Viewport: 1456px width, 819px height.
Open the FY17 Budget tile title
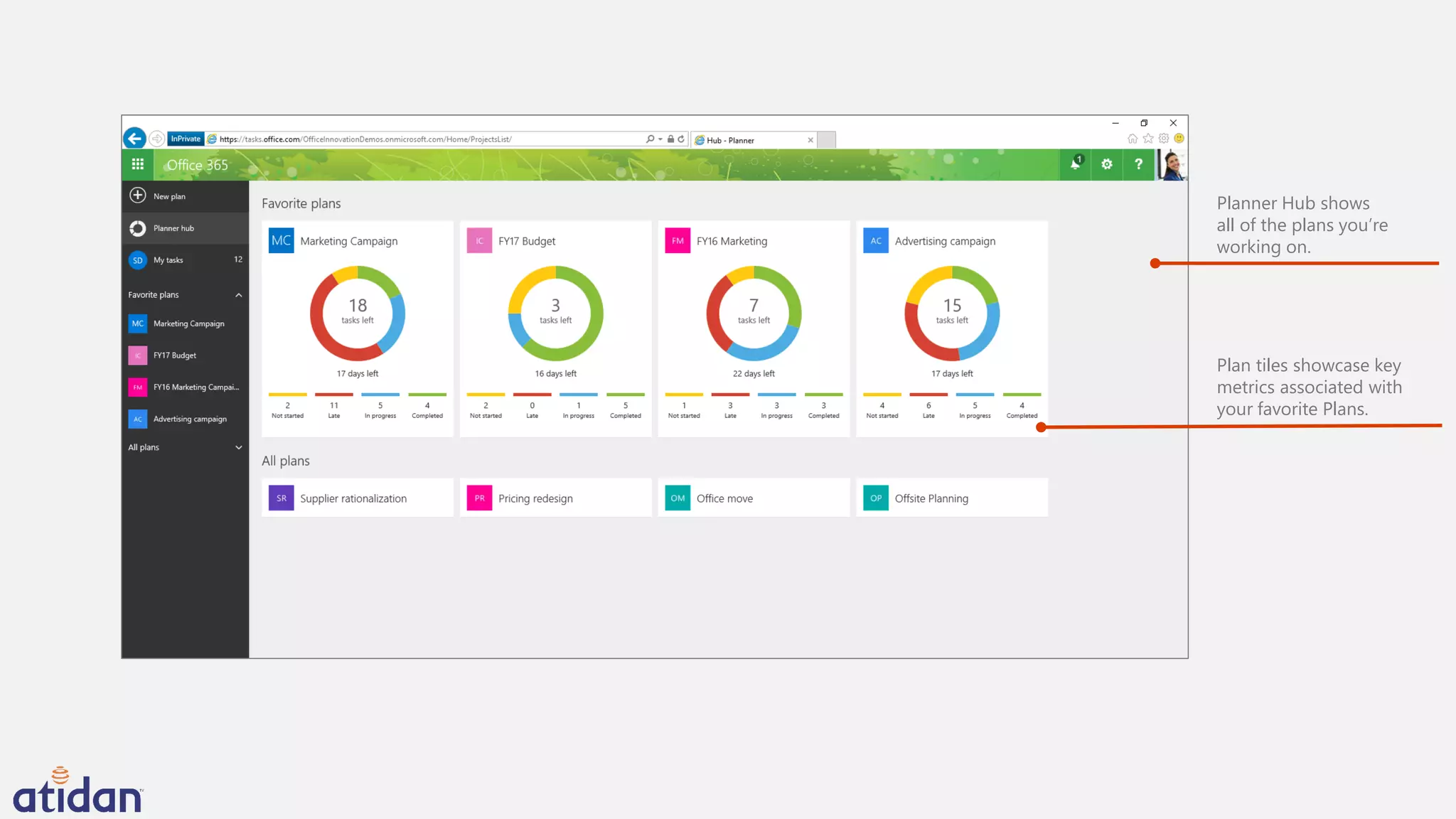pyautogui.click(x=527, y=241)
